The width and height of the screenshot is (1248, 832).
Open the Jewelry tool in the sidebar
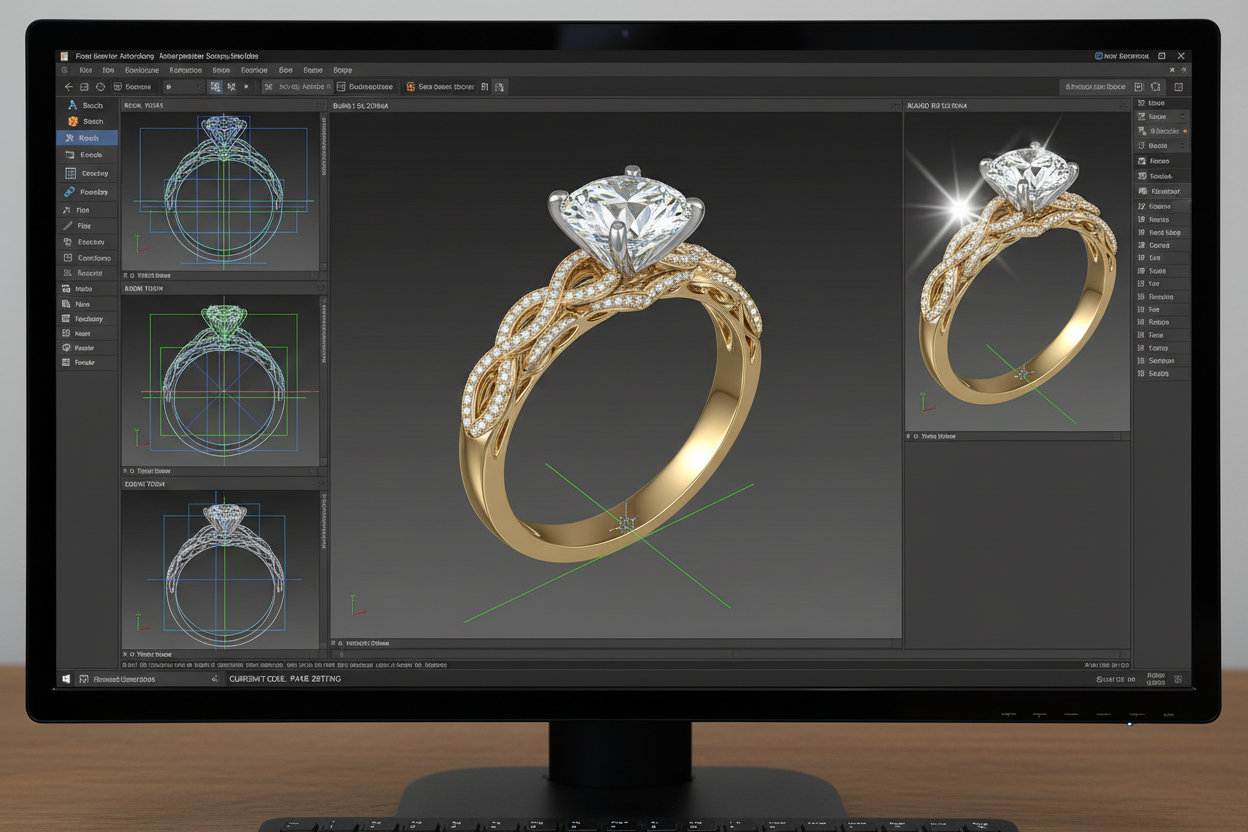88,191
